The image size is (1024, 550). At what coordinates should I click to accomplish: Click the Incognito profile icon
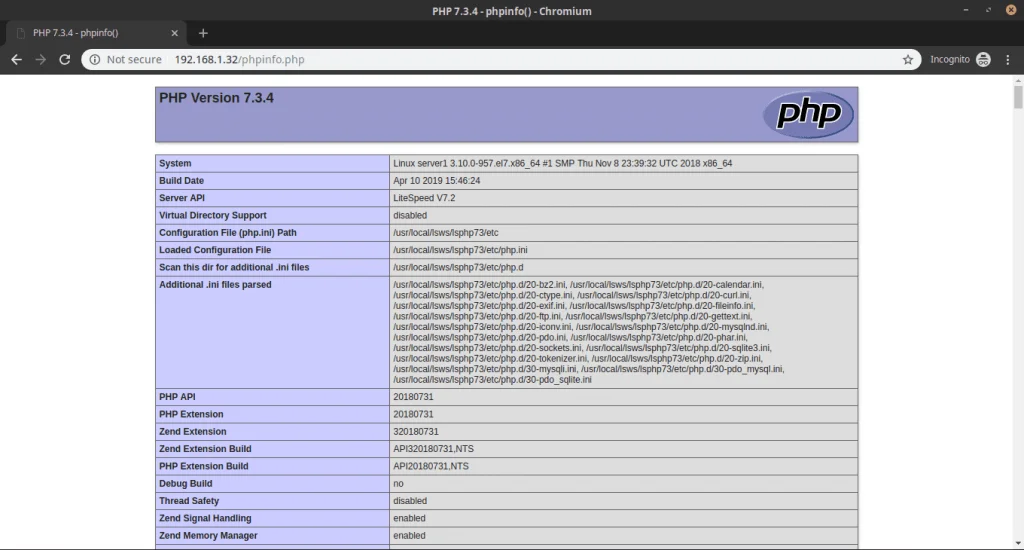(x=983, y=60)
